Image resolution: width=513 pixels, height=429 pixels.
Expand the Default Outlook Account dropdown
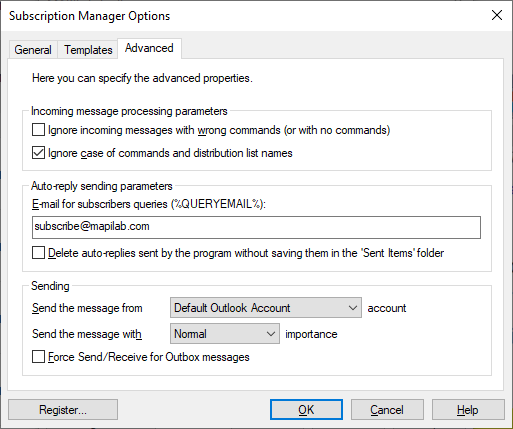pyautogui.click(x=266, y=308)
